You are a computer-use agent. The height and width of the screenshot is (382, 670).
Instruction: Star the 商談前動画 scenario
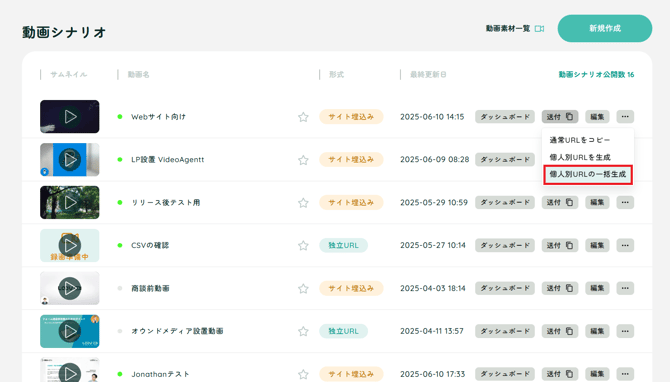303,288
